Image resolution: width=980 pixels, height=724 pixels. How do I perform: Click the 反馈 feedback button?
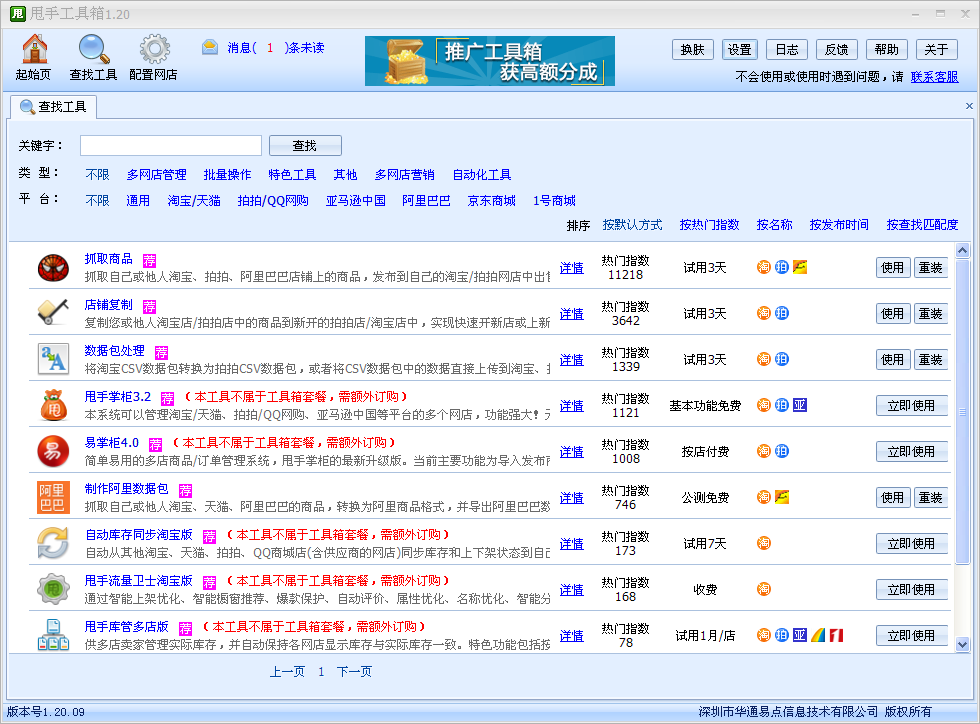click(x=837, y=49)
